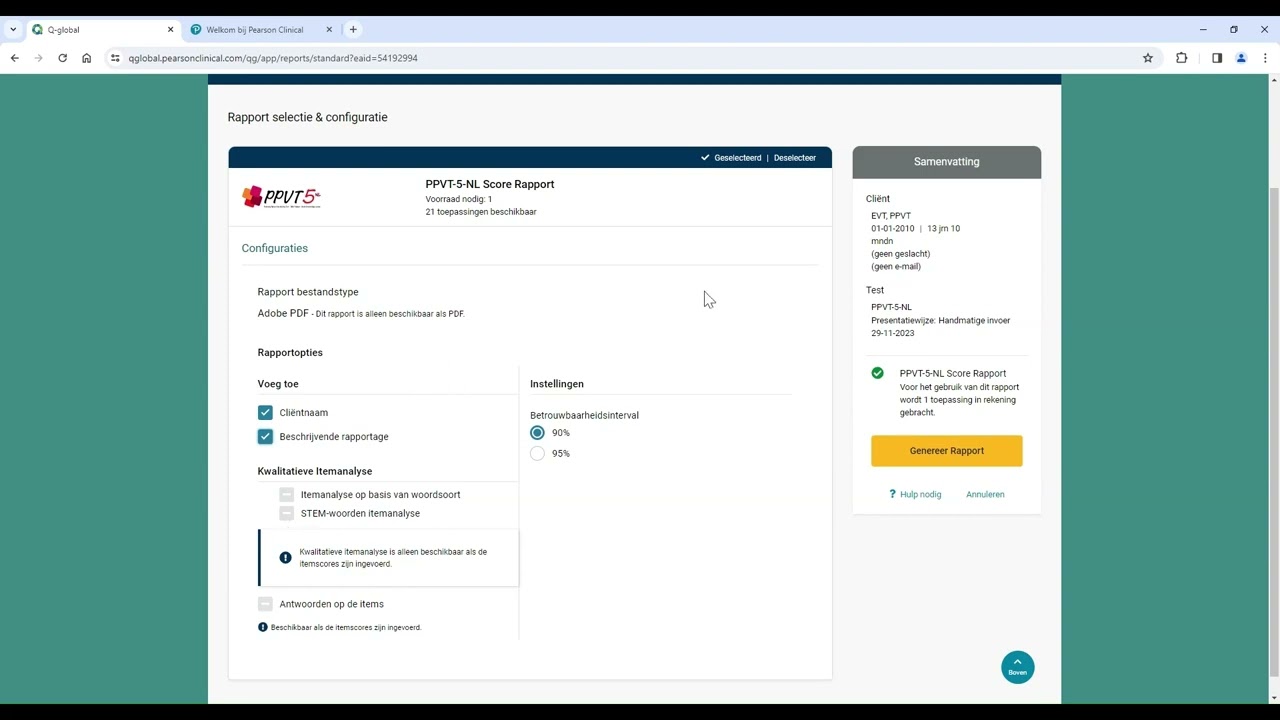This screenshot has height=720, width=1280.
Task: Close the Welkom bij Pearson Clinical tab
Action: pos(329,30)
